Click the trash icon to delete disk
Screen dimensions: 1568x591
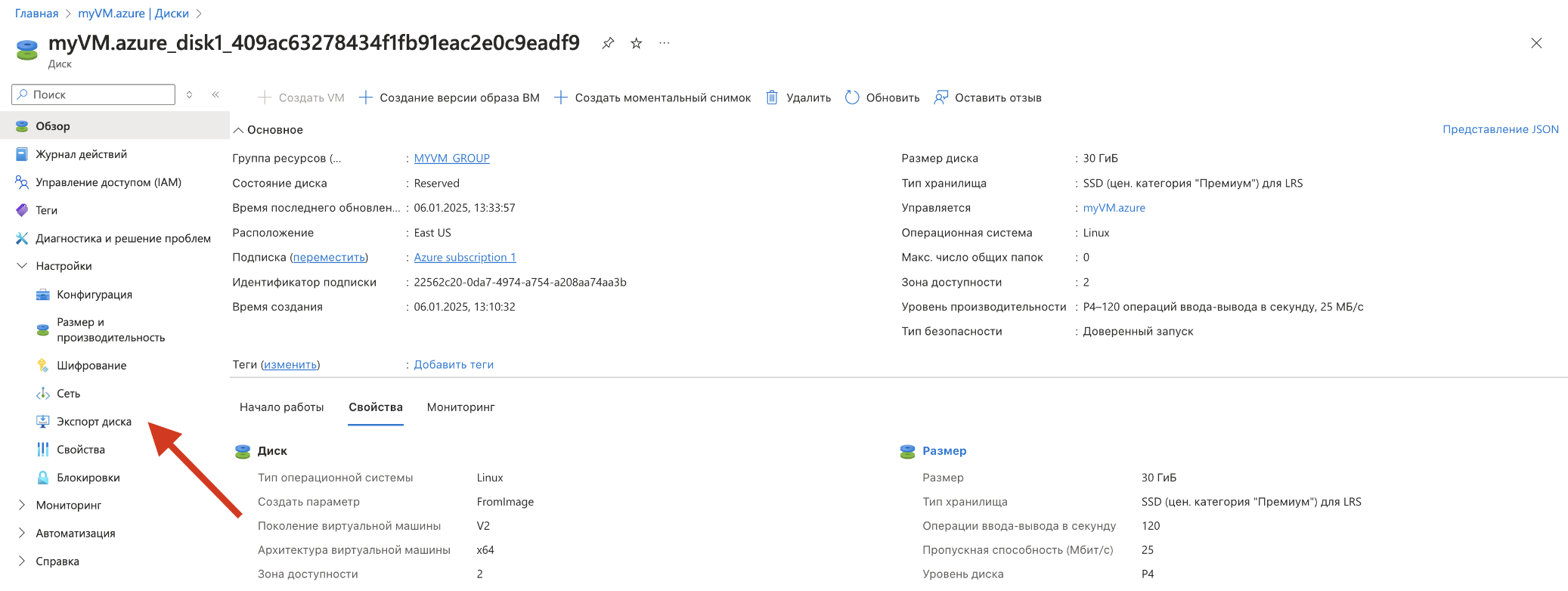[x=772, y=97]
